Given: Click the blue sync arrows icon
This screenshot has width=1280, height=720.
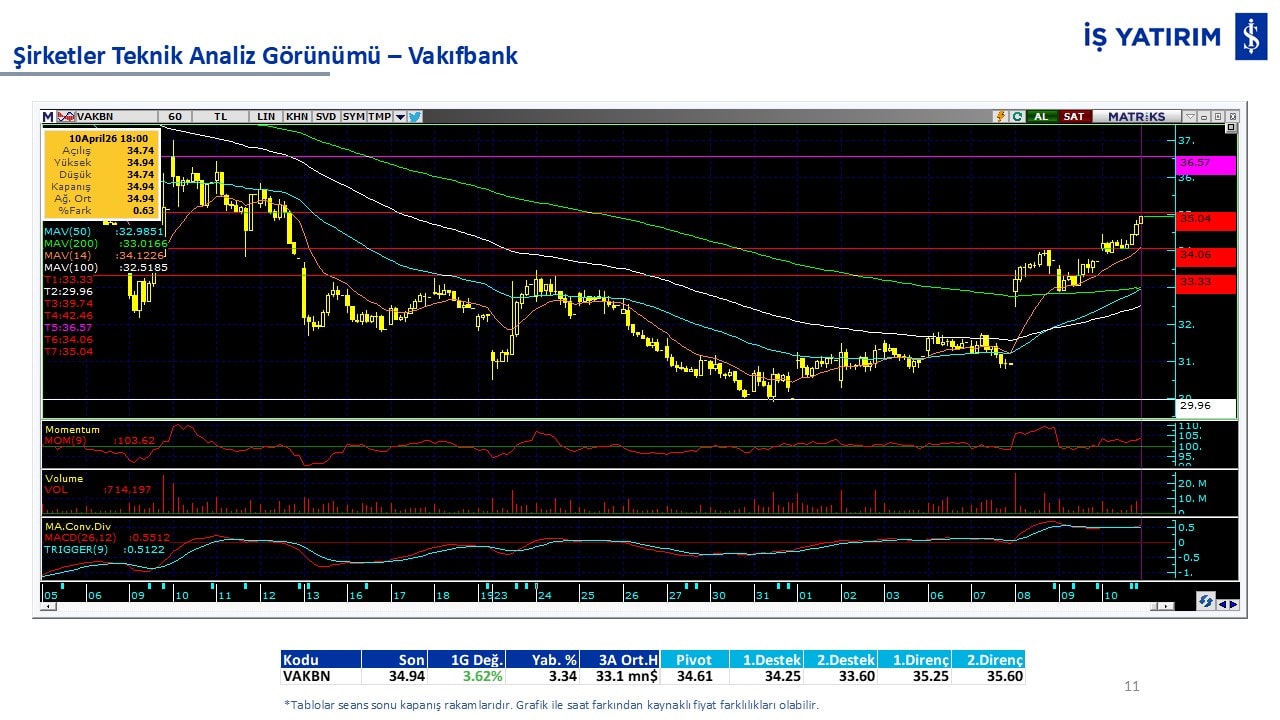Looking at the screenshot, I should [1206, 601].
